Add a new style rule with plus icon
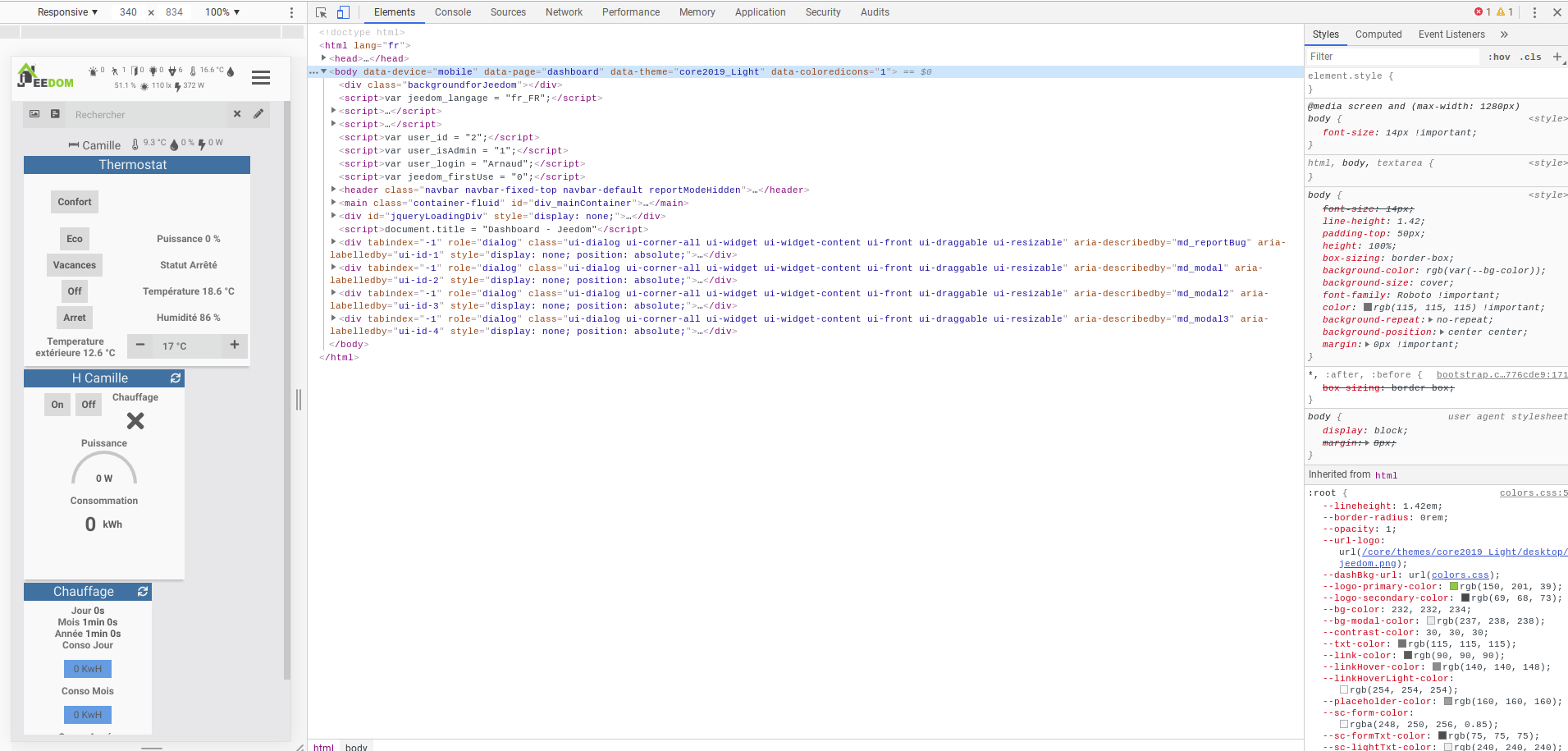The width and height of the screenshot is (1568, 751). click(1557, 57)
